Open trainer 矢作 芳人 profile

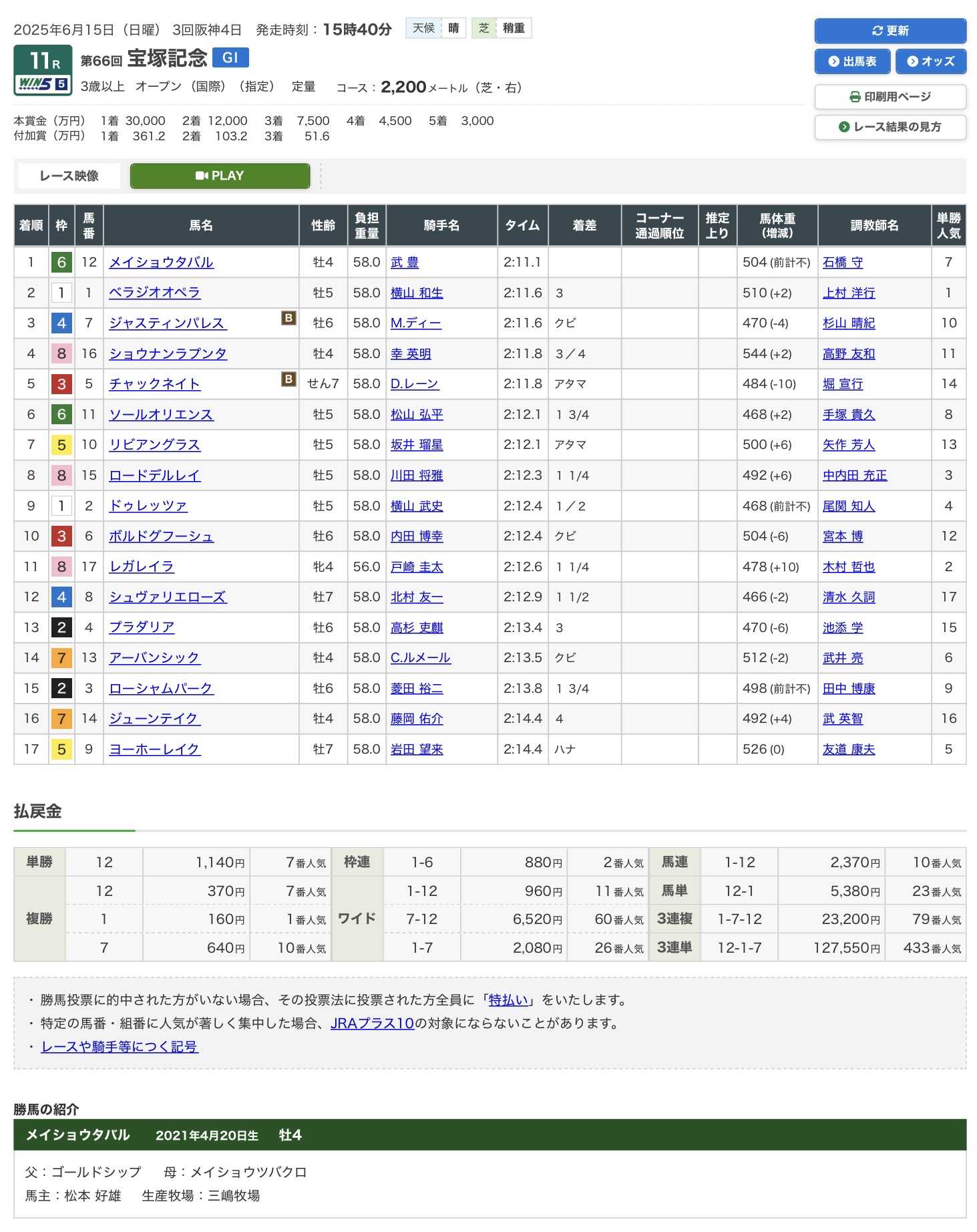[849, 445]
